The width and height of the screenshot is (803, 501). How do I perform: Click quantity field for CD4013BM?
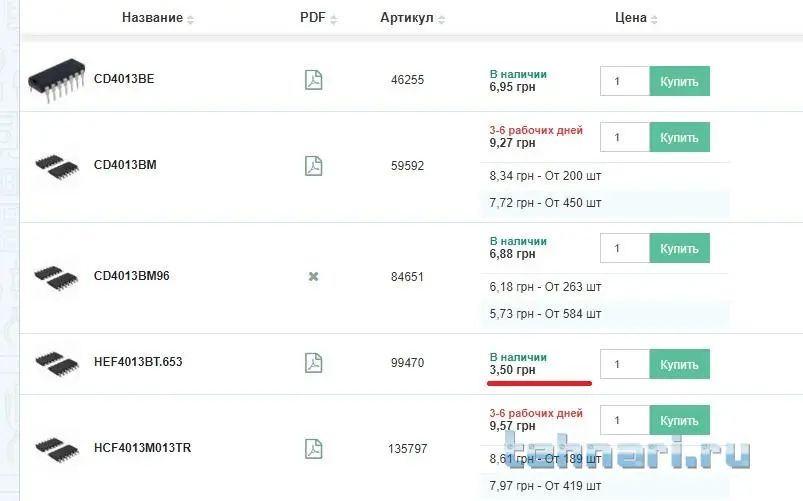point(624,137)
